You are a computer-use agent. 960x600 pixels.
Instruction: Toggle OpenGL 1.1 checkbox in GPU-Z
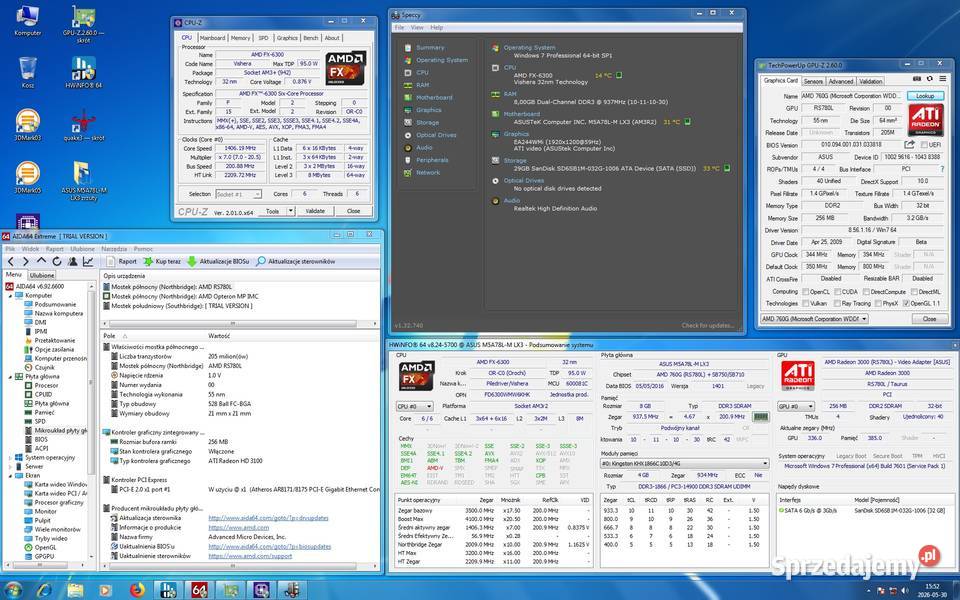point(906,303)
